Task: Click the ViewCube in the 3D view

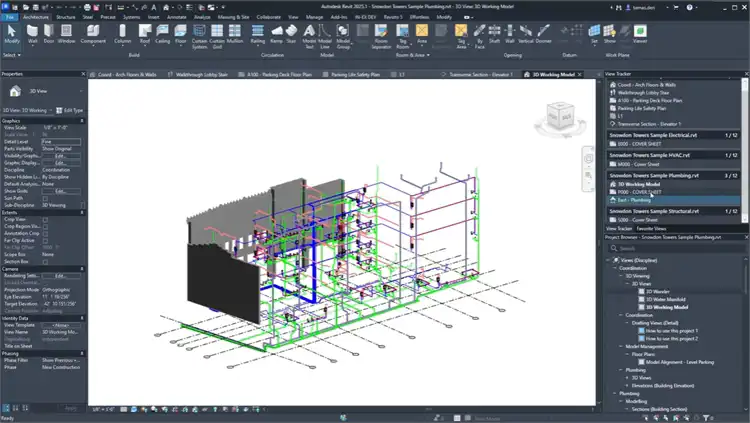Action: [560, 116]
